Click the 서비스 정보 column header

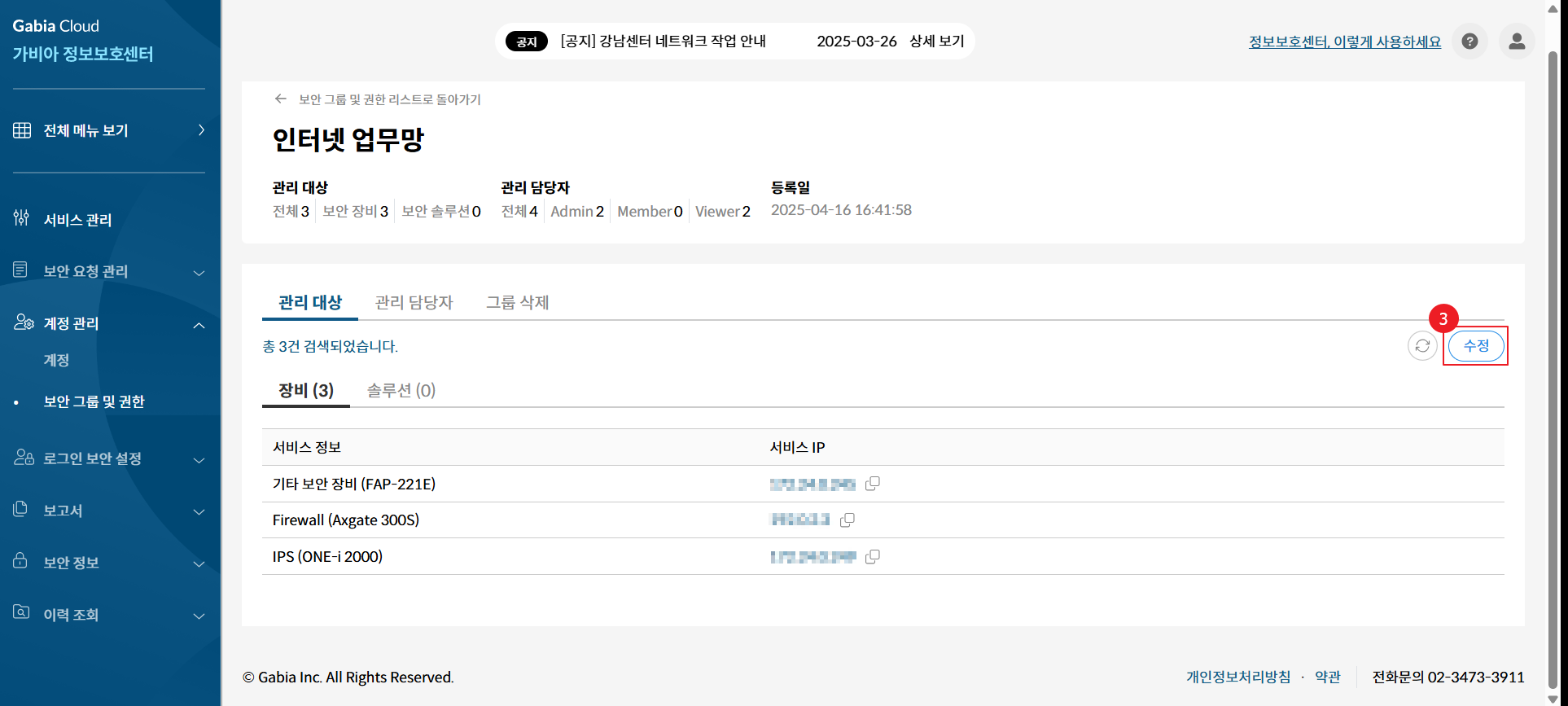point(307,447)
